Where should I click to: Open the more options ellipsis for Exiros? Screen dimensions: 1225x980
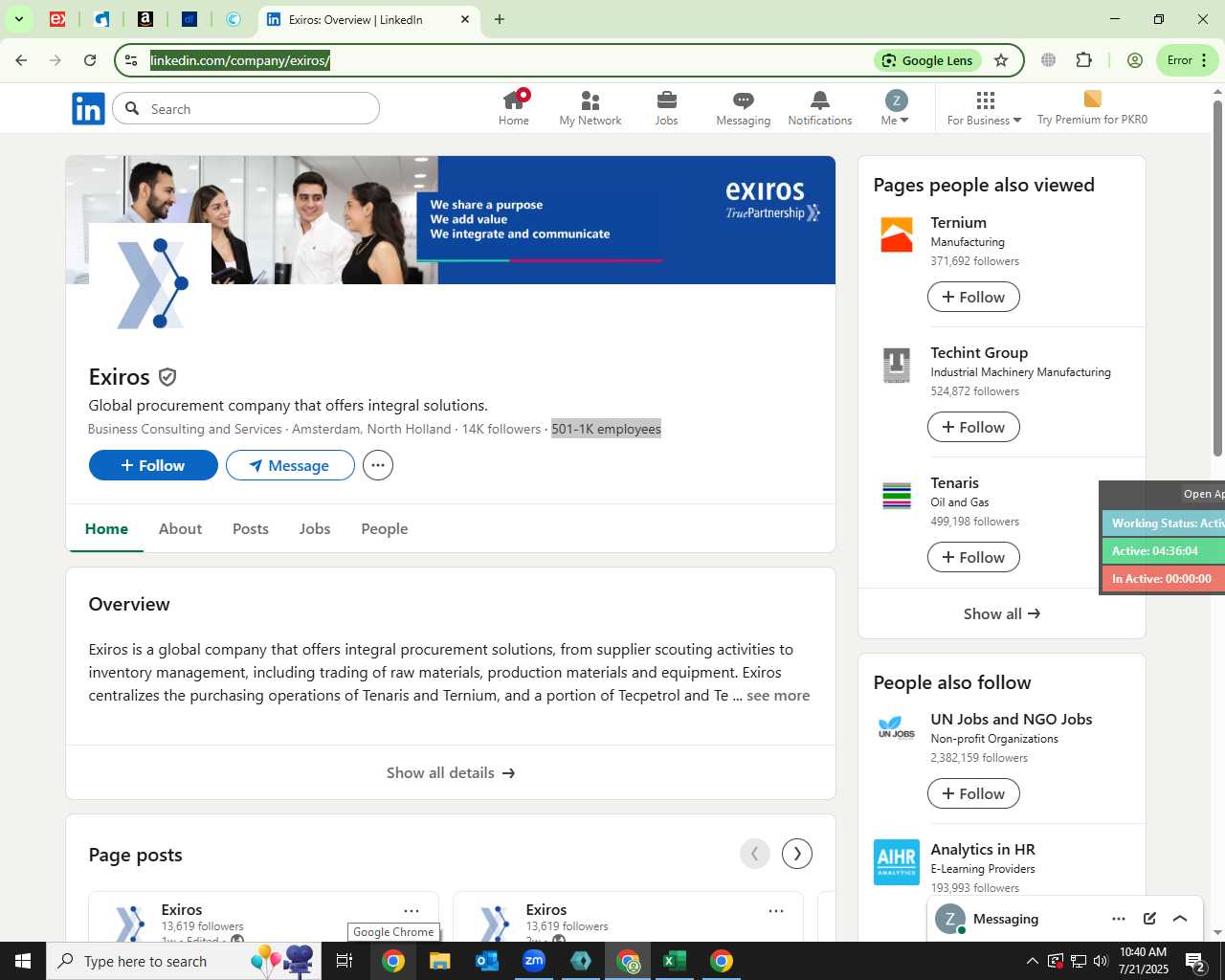click(x=378, y=465)
